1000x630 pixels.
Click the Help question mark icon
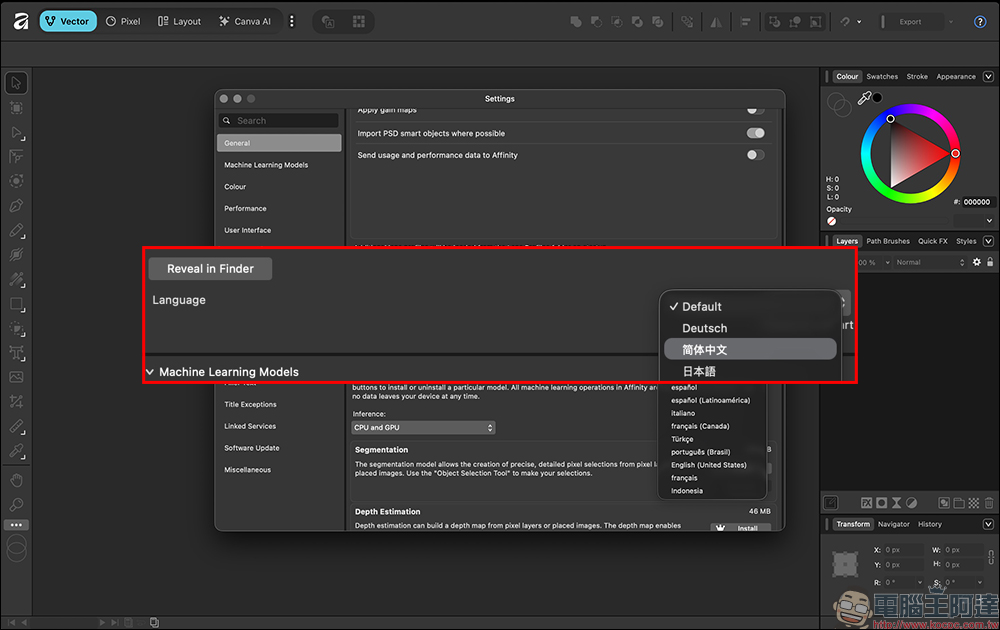point(980,21)
